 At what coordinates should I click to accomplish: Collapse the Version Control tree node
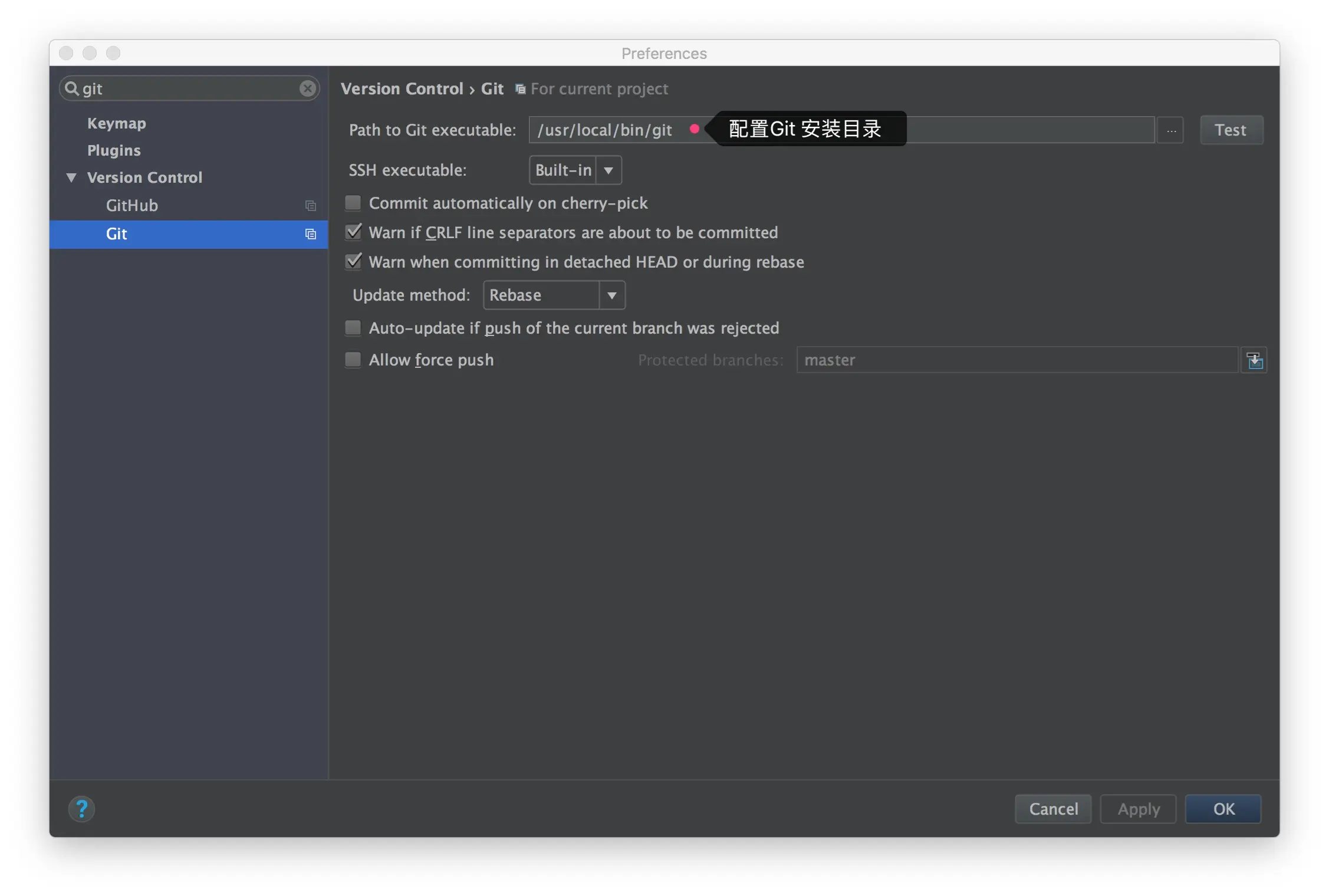coord(71,177)
